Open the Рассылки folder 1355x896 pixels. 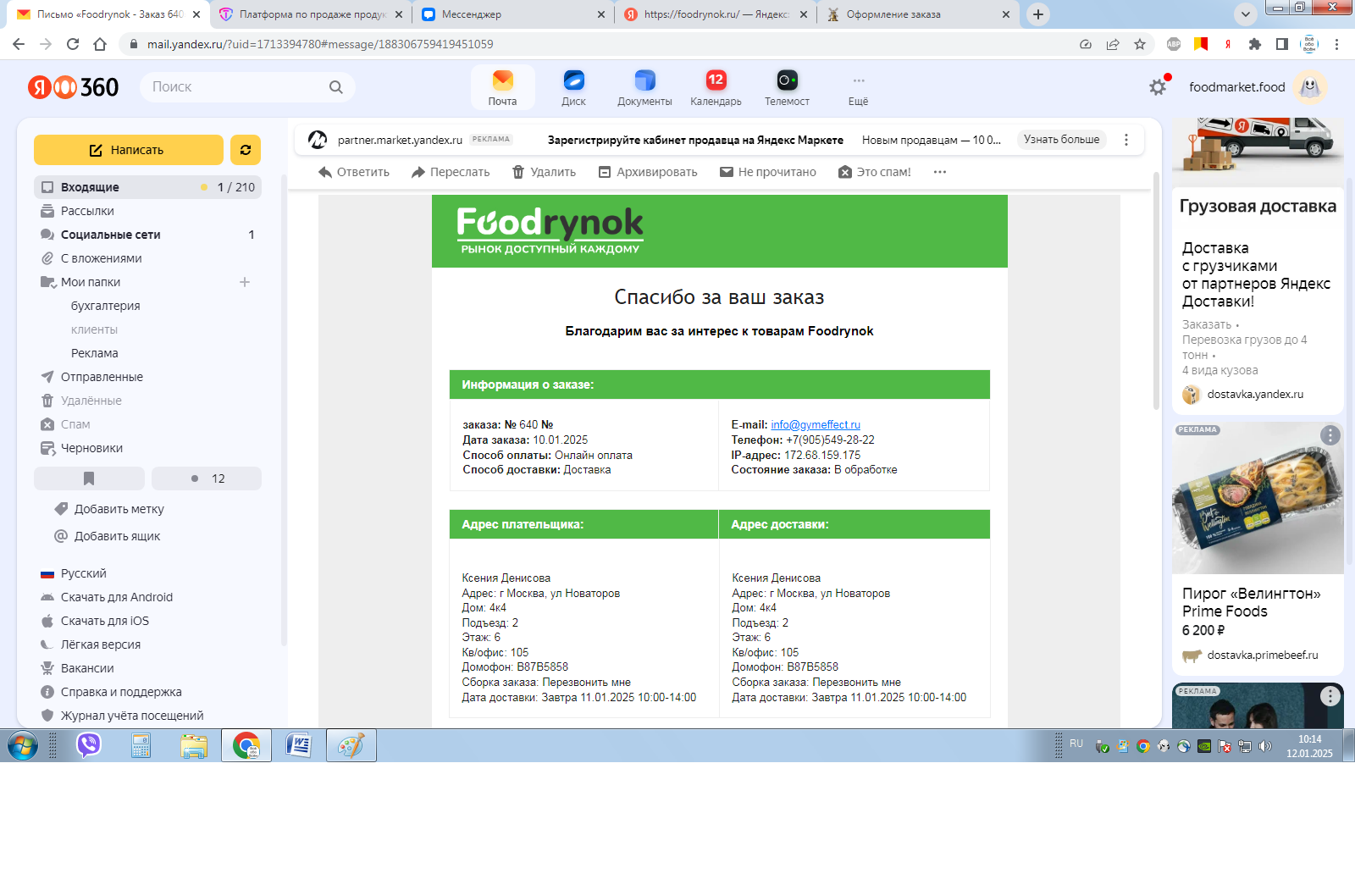(x=147, y=211)
